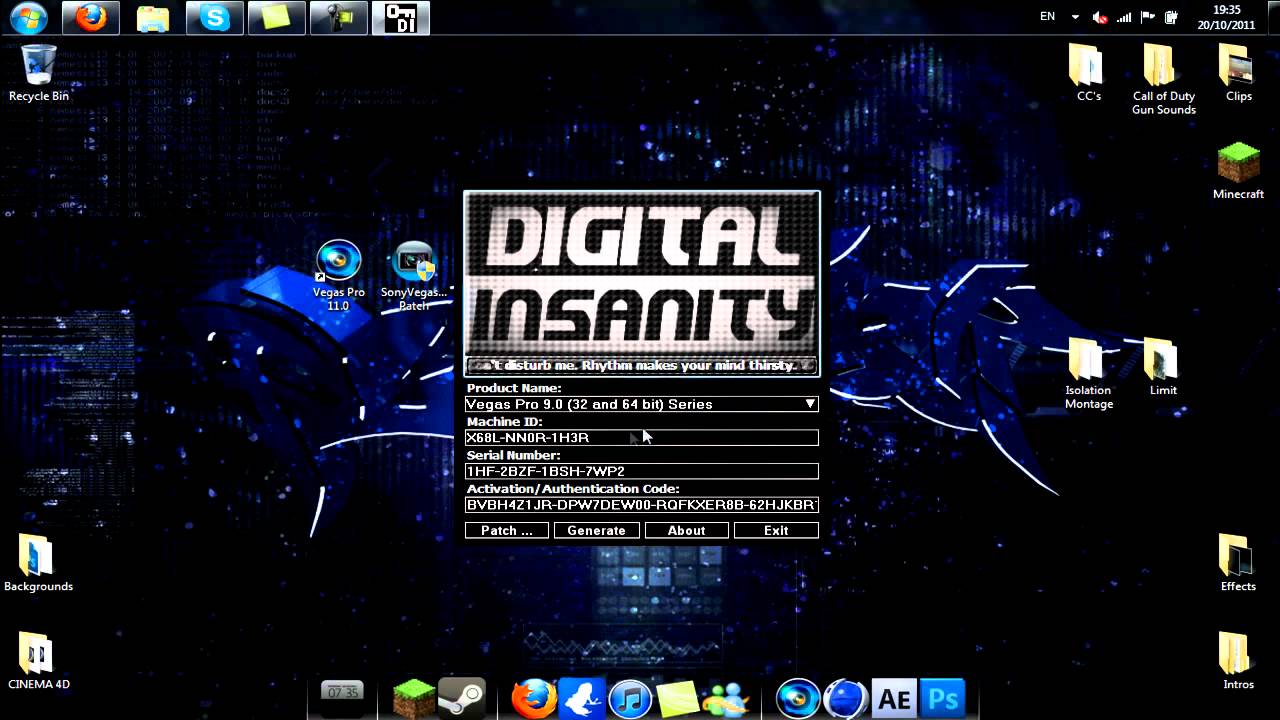Click the muted volume tray icon

1100,17
